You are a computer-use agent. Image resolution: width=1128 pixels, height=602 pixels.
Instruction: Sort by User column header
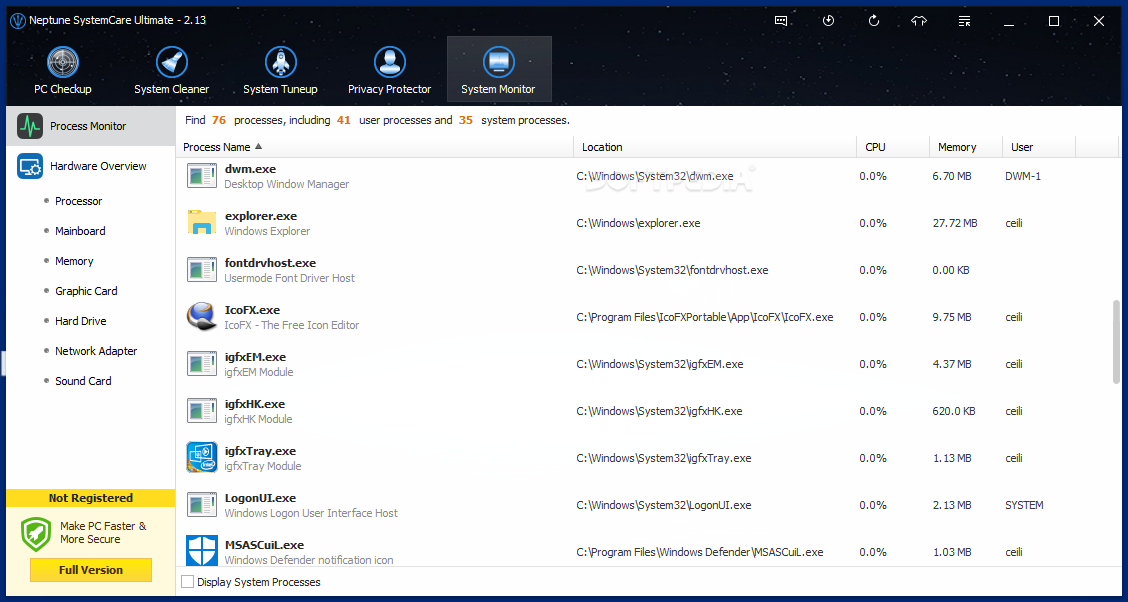tap(1039, 147)
